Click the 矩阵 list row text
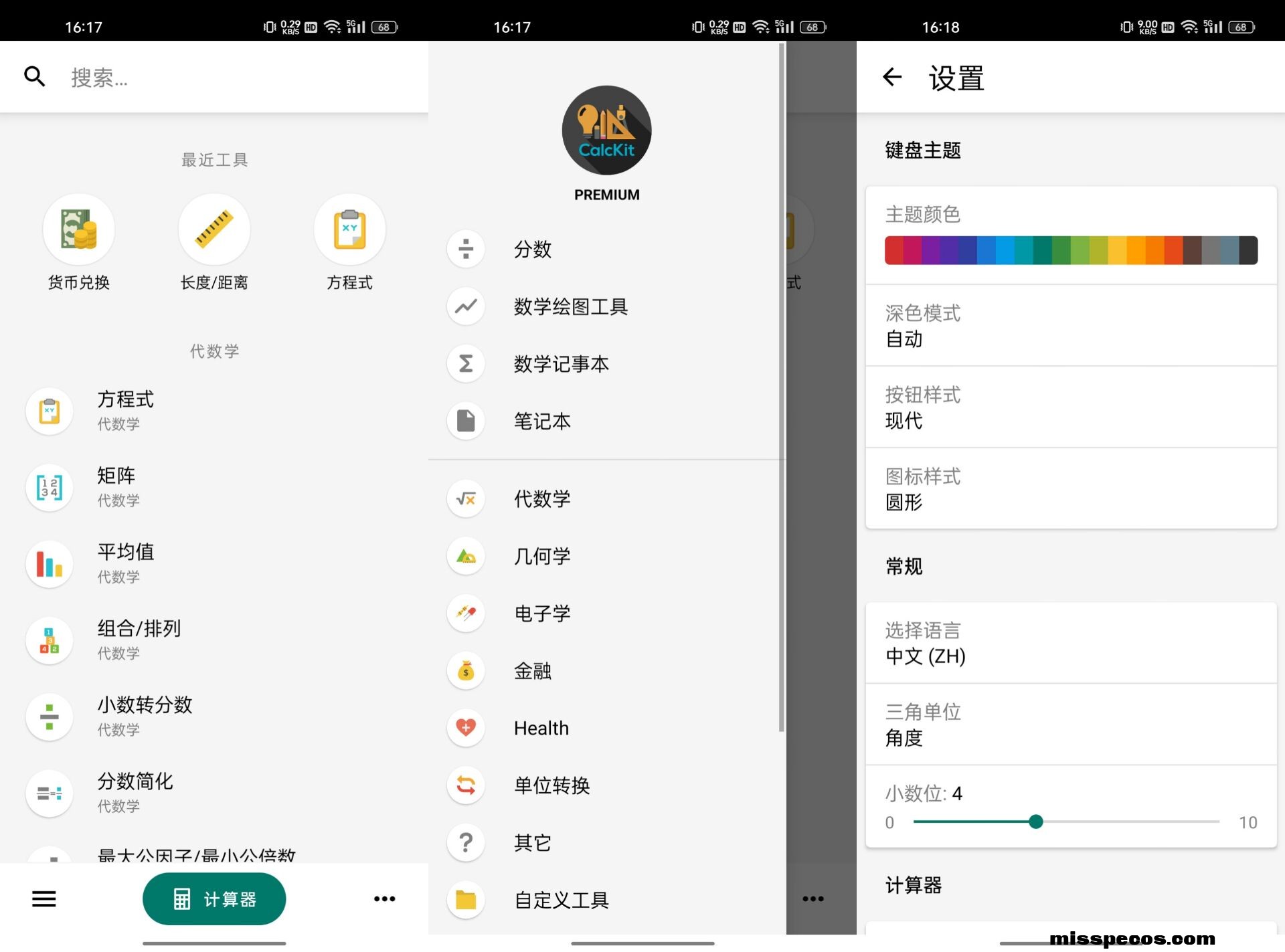The image size is (1285, 952). (116, 476)
